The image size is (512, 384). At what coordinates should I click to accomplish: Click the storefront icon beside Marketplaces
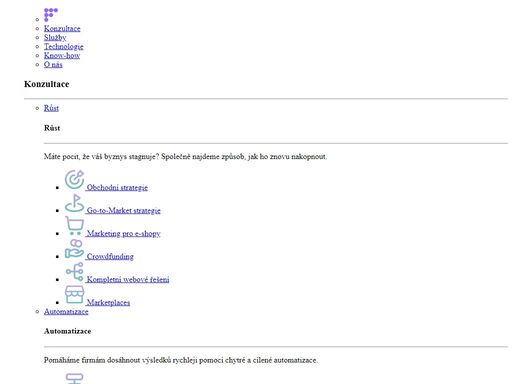[74, 295]
